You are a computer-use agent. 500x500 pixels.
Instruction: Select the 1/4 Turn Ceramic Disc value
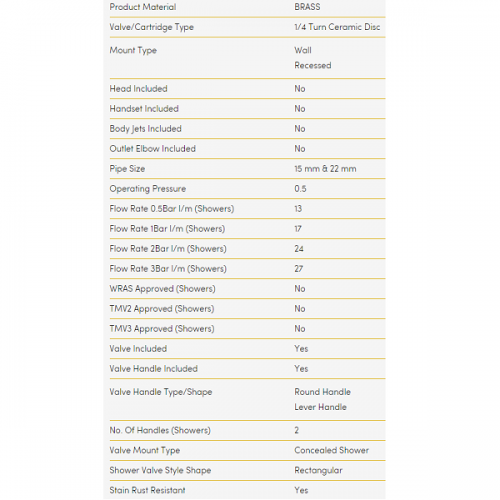click(337, 27)
